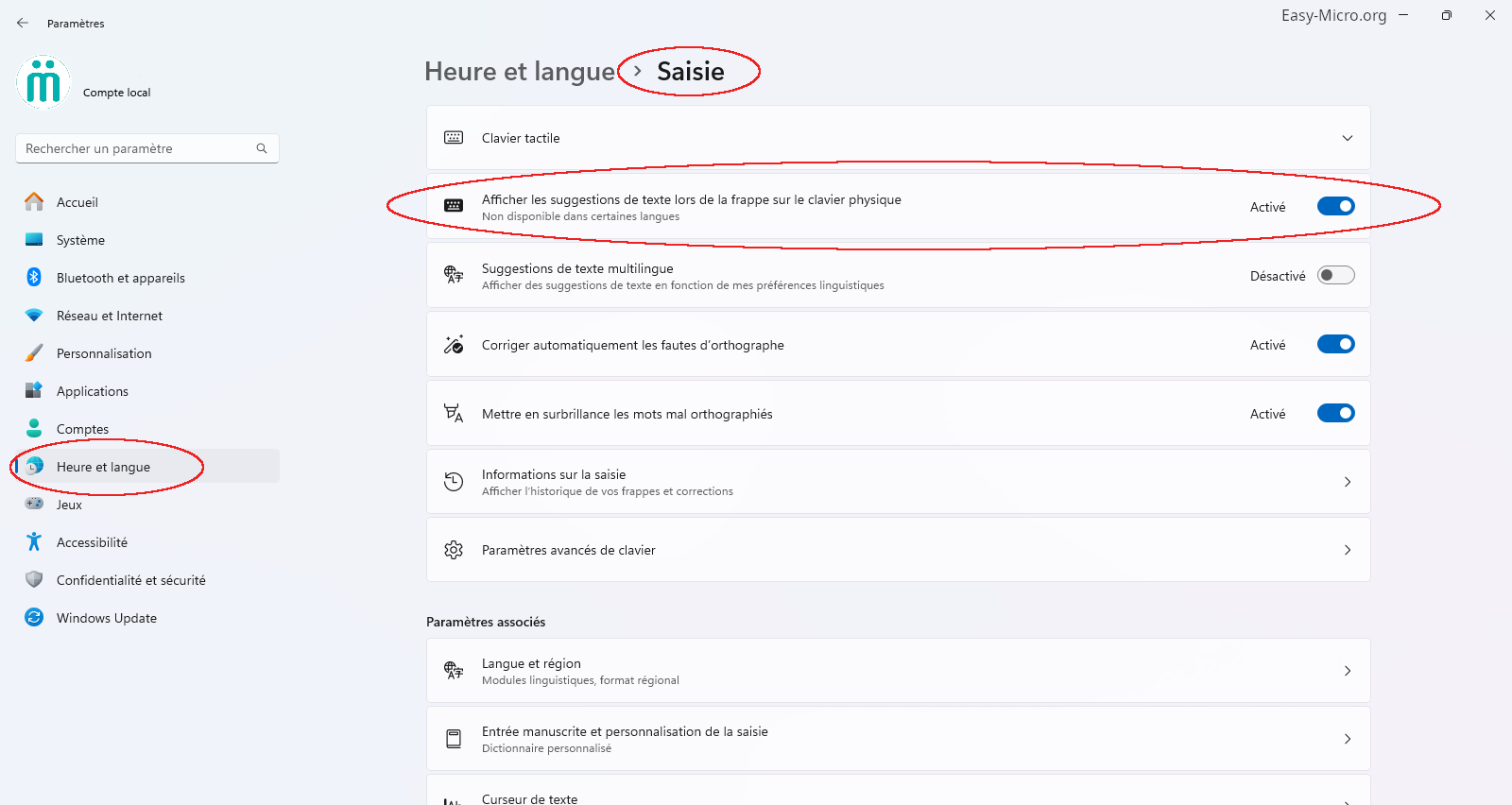This screenshot has height=805, width=1512.
Task: Disable physical keyboard text suggestions toggle
Action: [1335, 206]
